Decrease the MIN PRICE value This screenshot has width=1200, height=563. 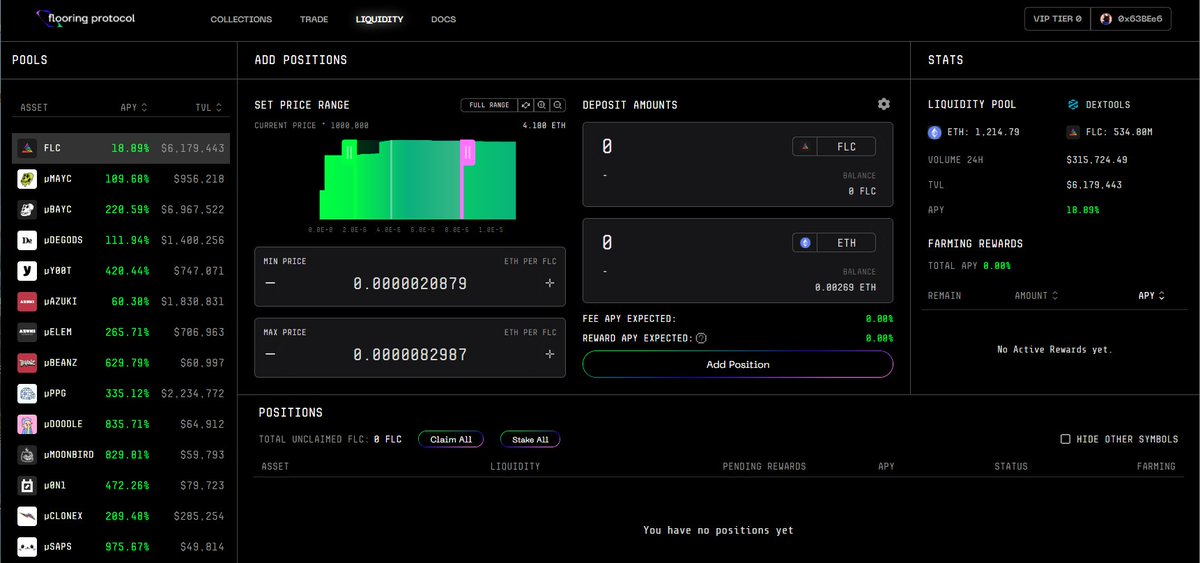[x=269, y=284]
